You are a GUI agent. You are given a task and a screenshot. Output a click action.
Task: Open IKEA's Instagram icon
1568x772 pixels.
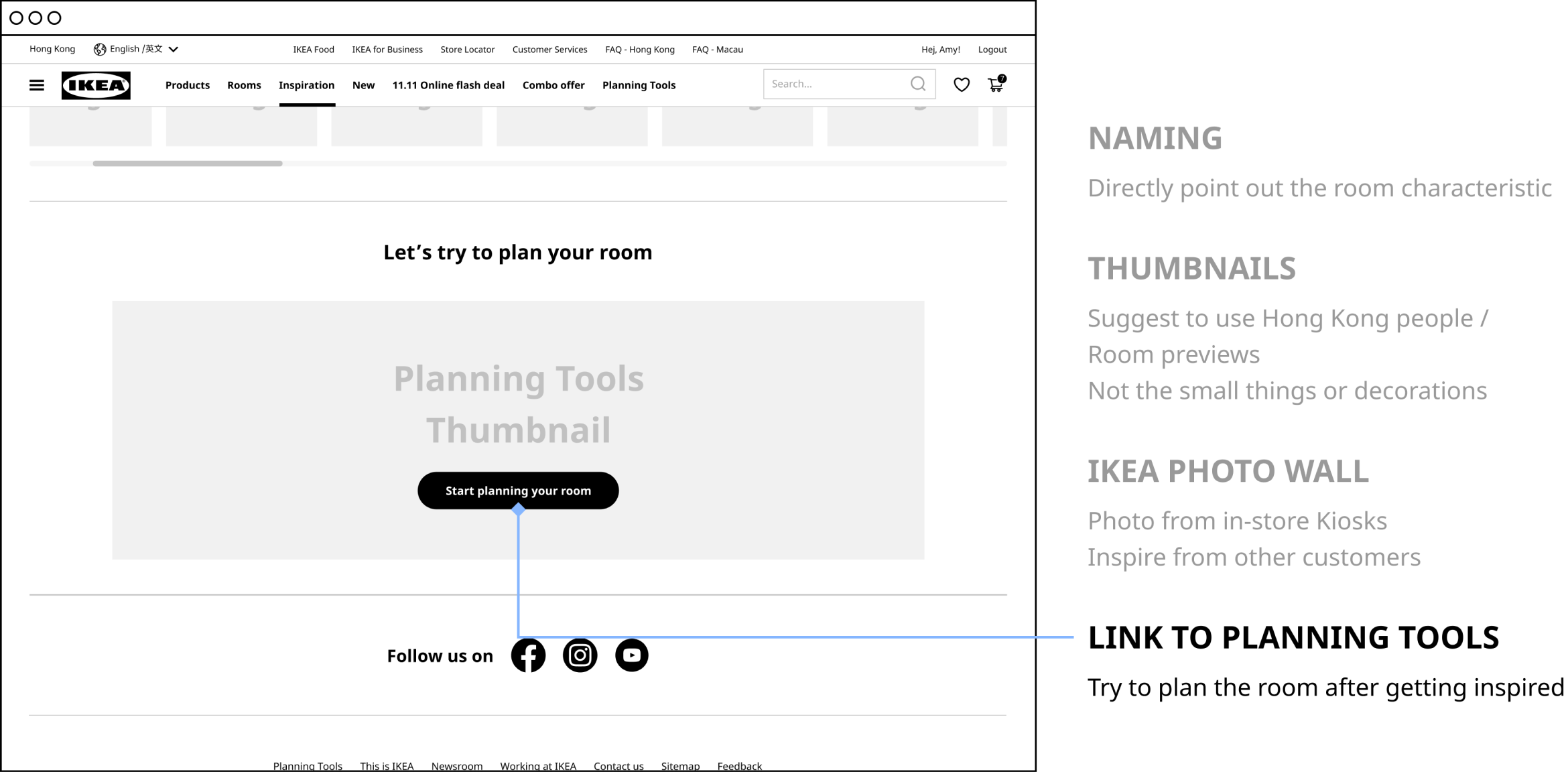(580, 655)
